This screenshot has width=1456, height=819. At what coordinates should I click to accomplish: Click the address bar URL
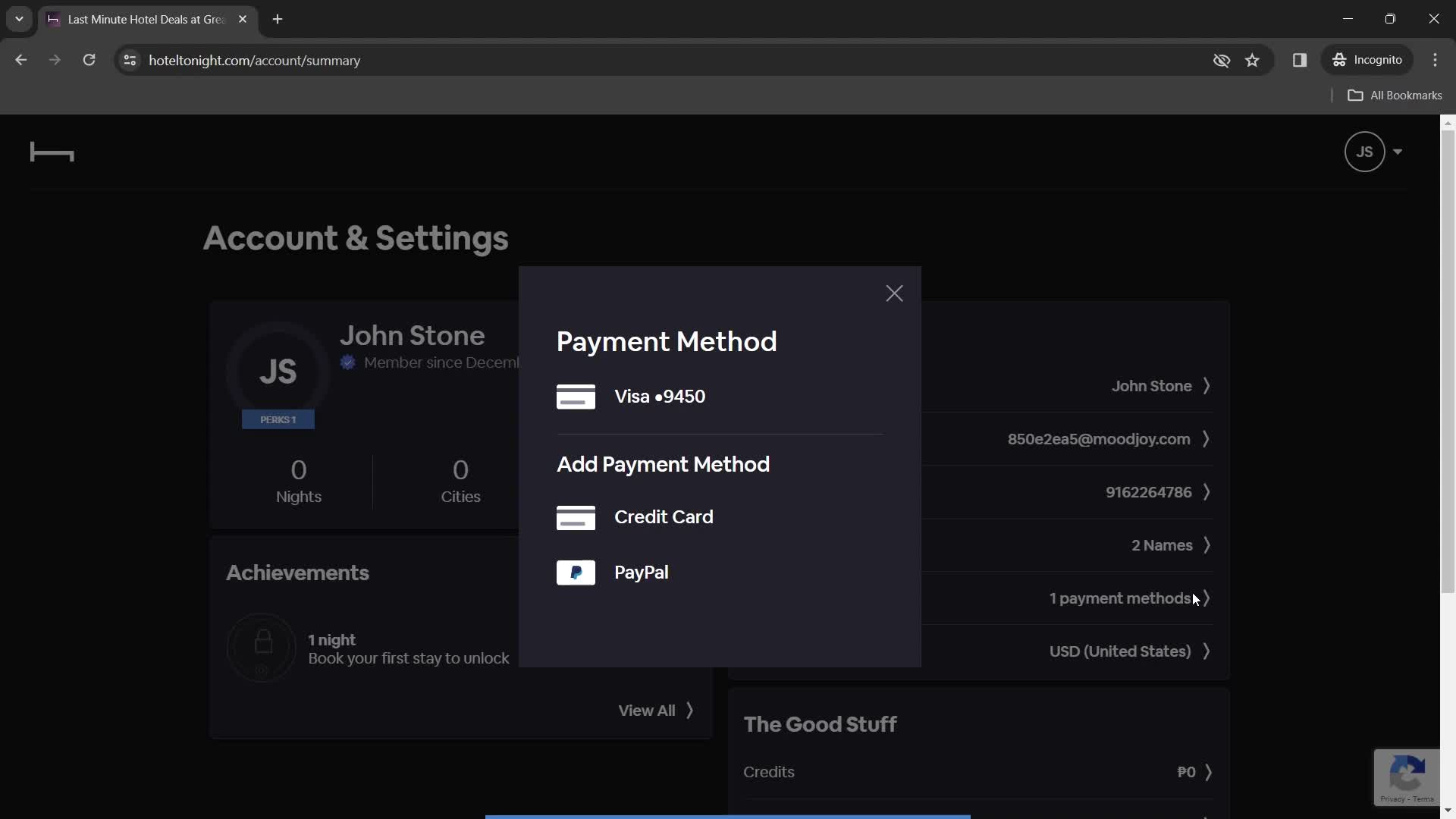[254, 61]
